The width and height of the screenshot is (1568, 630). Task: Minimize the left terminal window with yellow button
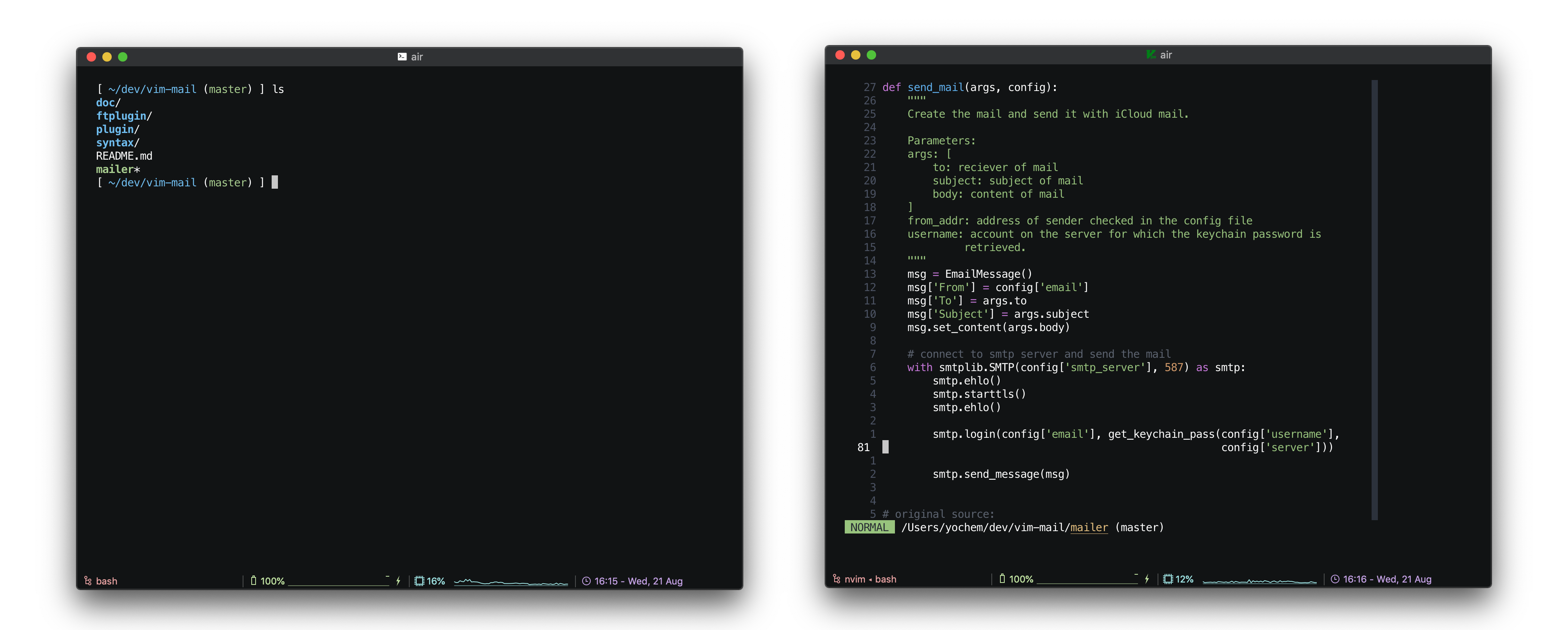[107, 56]
